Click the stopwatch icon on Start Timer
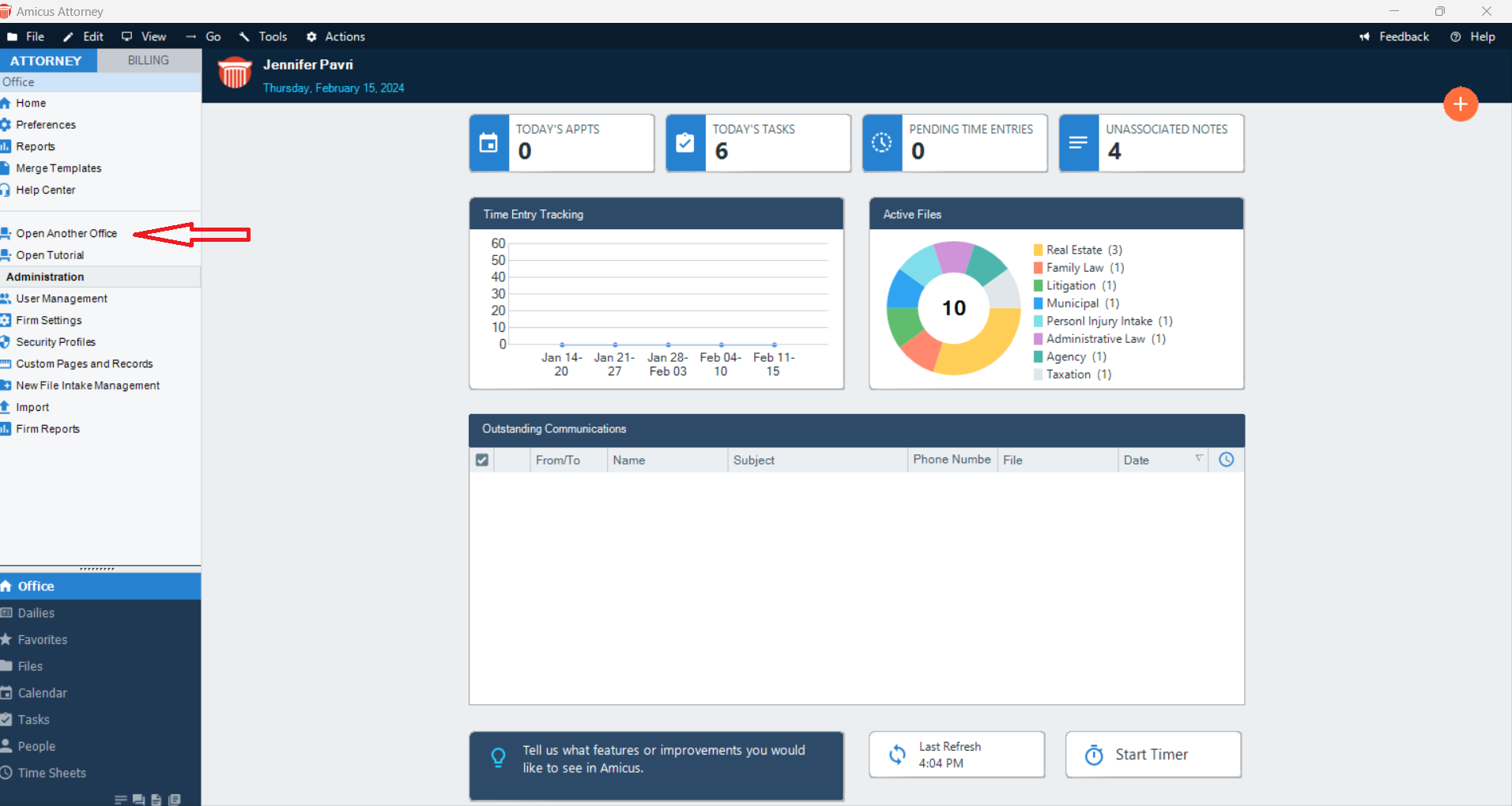 [x=1094, y=755]
